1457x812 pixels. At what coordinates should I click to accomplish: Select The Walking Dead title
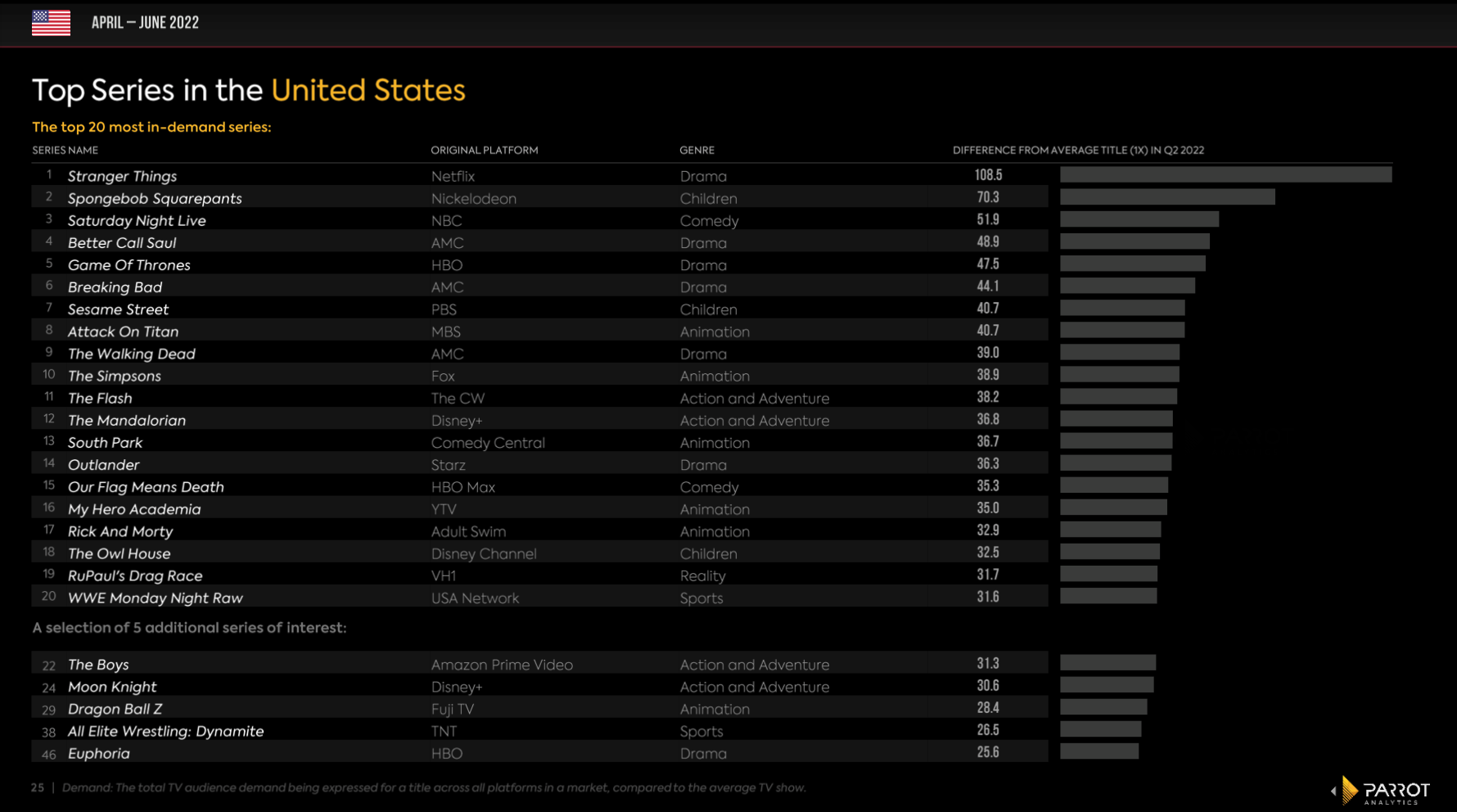(132, 353)
